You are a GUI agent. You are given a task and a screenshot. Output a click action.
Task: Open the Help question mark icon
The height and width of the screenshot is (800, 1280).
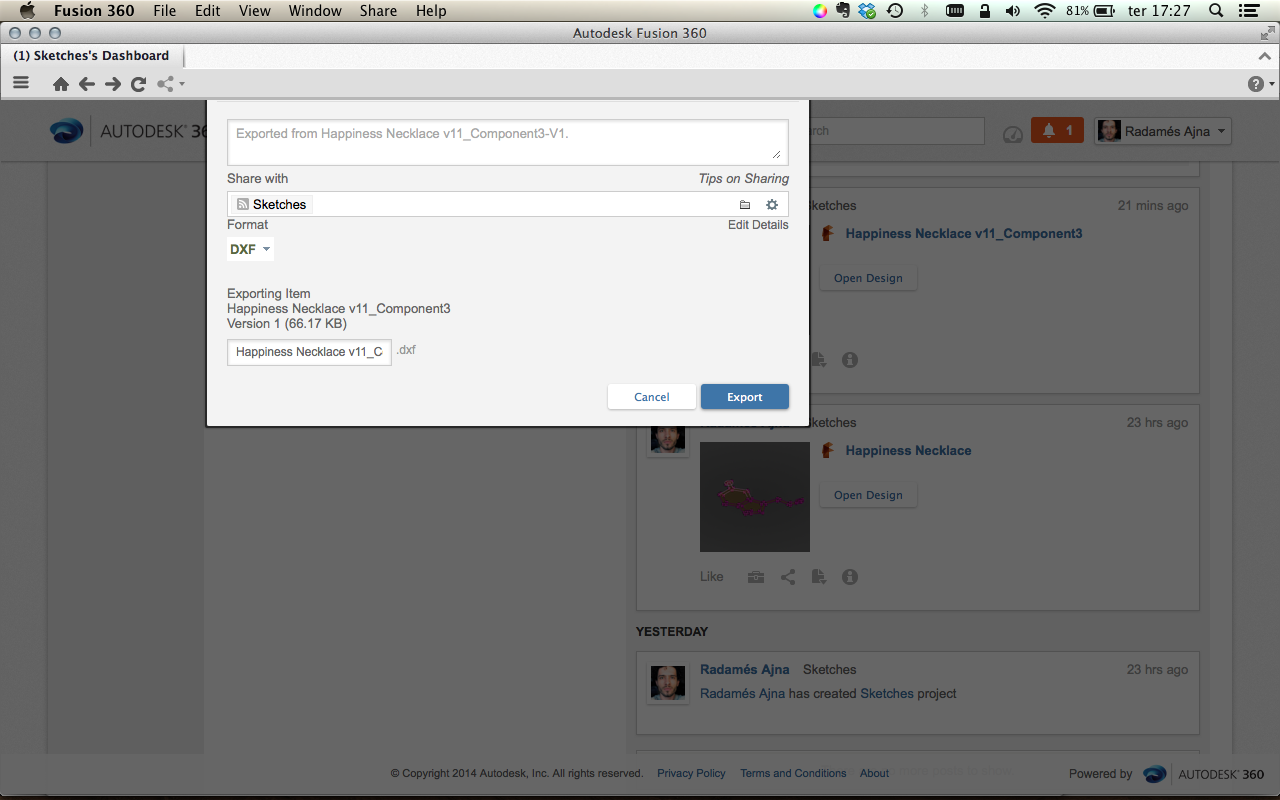click(1260, 85)
